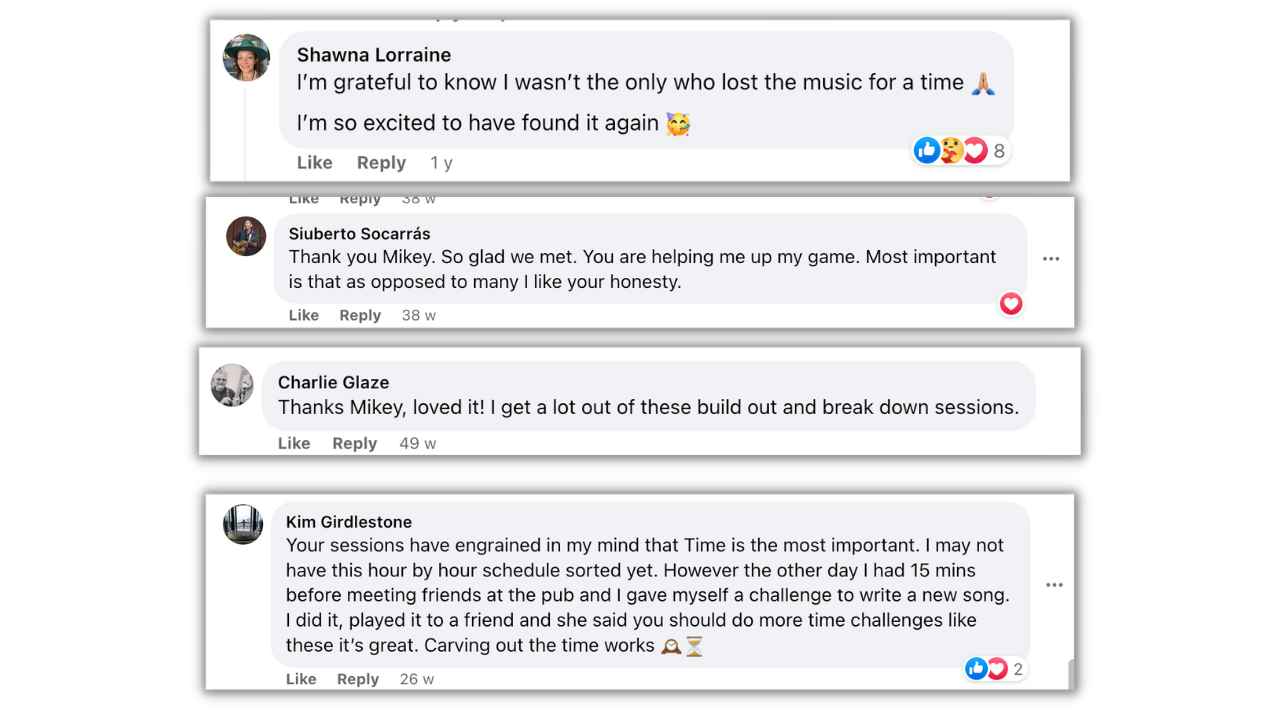Reply to Kim Girdlestone's comment
This screenshot has width=1280, height=720.
[x=358, y=679]
